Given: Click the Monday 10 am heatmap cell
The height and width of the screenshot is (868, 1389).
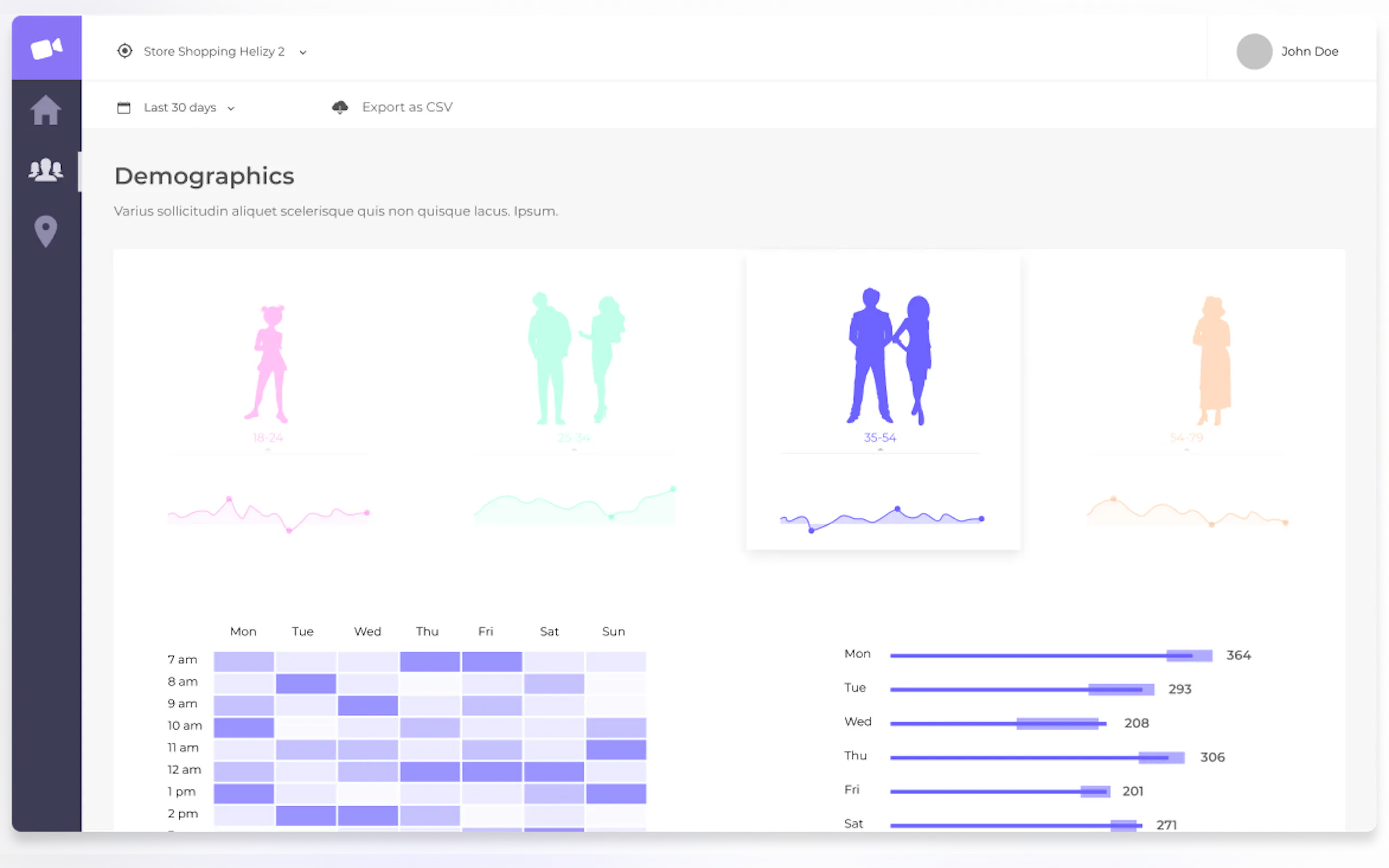Looking at the screenshot, I should point(243,728).
